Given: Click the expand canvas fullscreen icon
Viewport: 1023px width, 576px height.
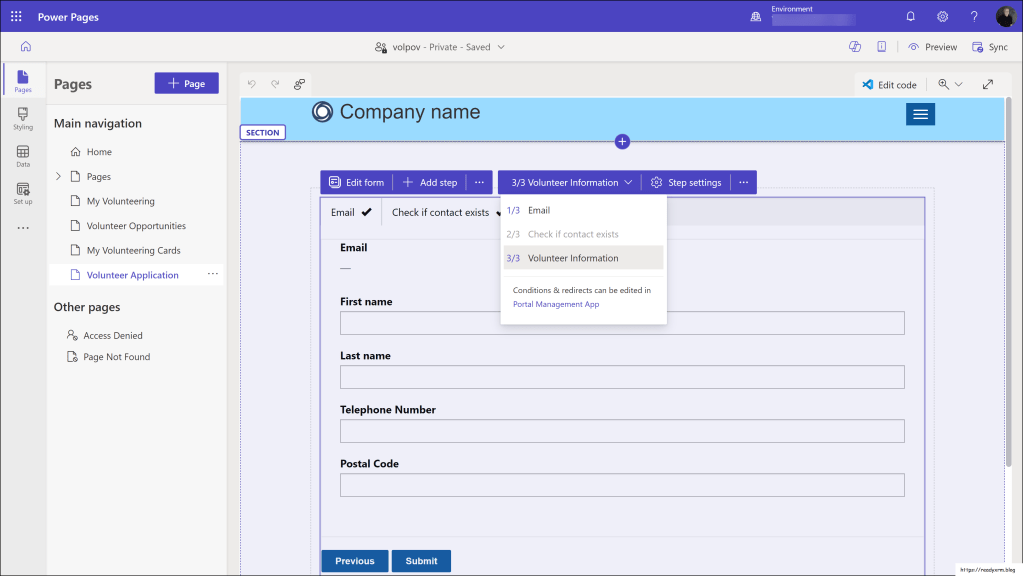Looking at the screenshot, I should pos(988,85).
